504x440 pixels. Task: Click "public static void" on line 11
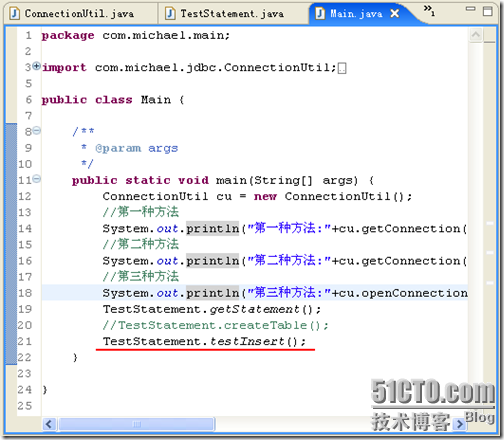140,181
